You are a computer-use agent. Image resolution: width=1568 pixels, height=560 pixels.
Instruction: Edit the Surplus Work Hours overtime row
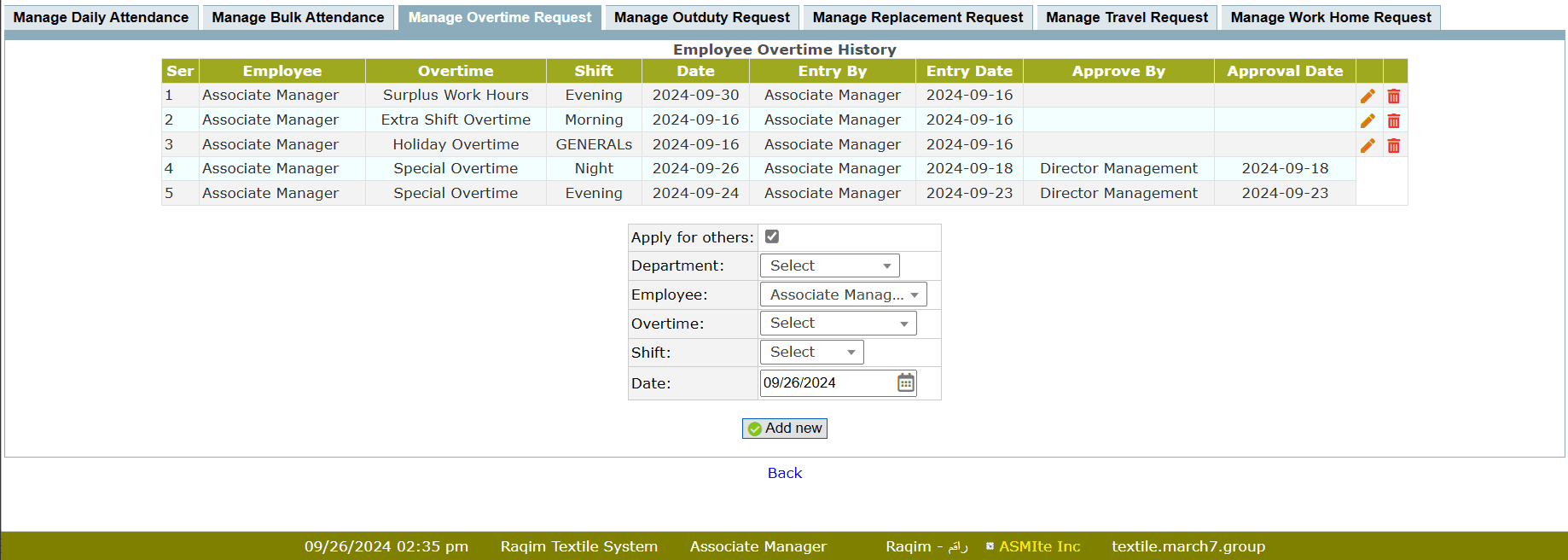point(1368,96)
